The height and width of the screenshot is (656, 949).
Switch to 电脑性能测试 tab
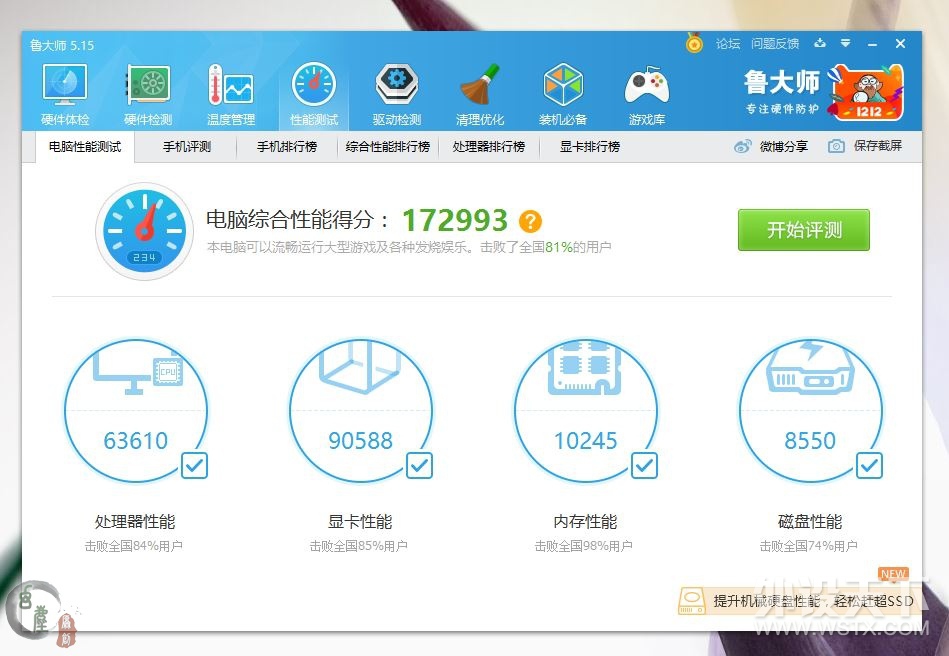pyautogui.click(x=85, y=146)
